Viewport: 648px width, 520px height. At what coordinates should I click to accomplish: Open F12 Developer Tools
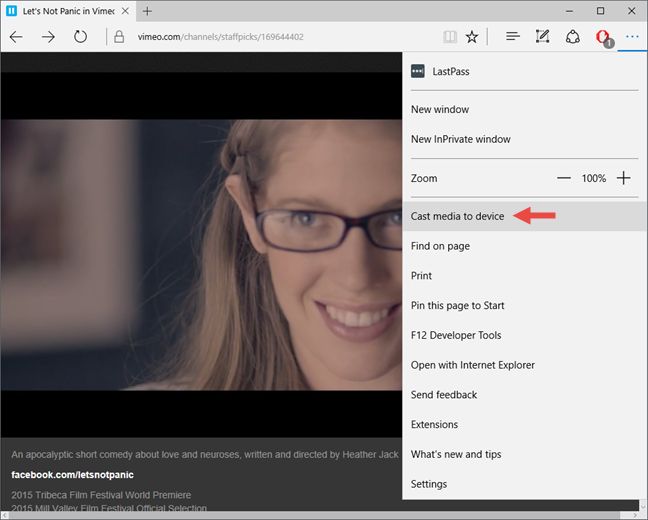(x=524, y=335)
